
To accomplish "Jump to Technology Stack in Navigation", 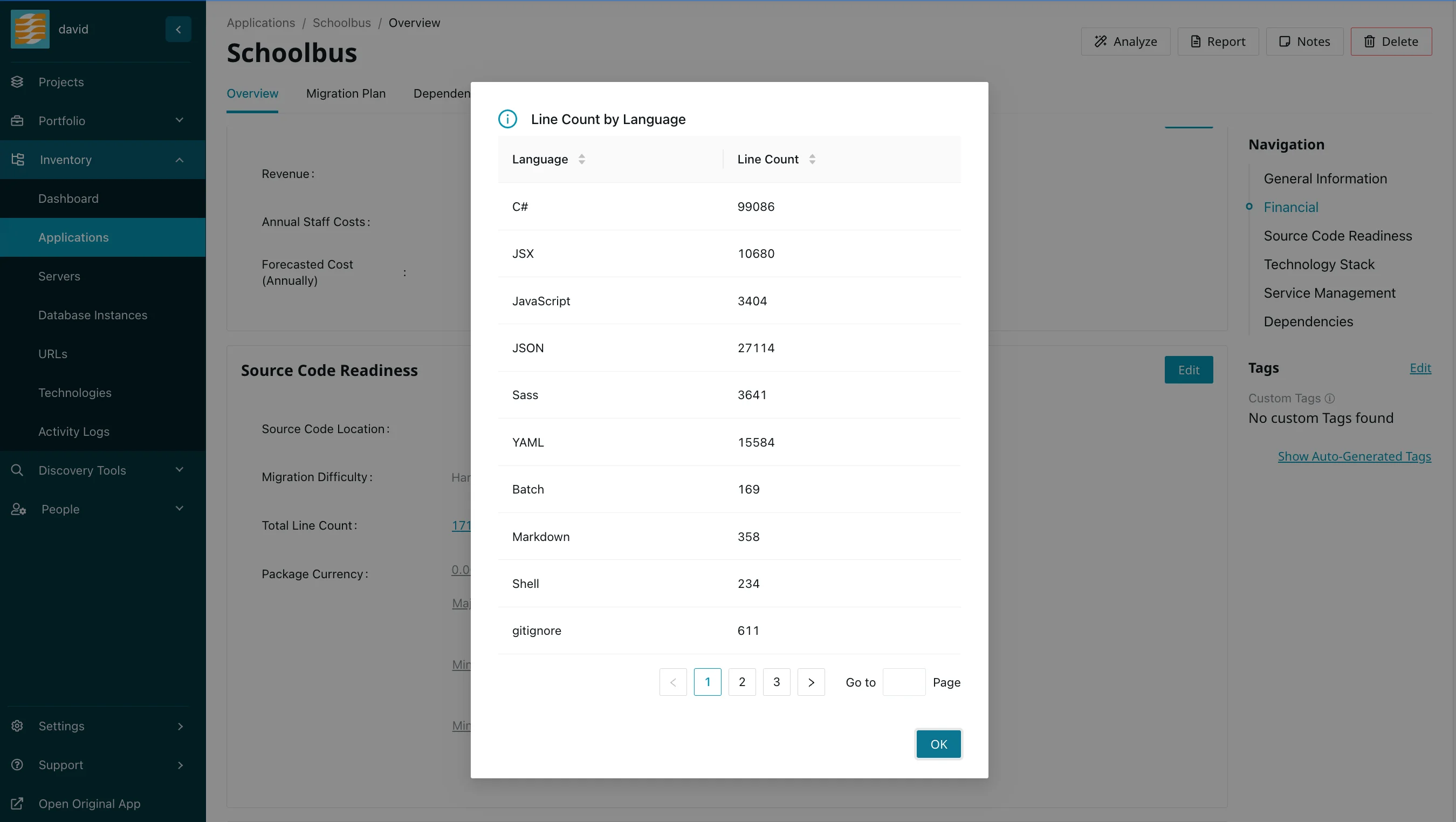I will [x=1318, y=265].
